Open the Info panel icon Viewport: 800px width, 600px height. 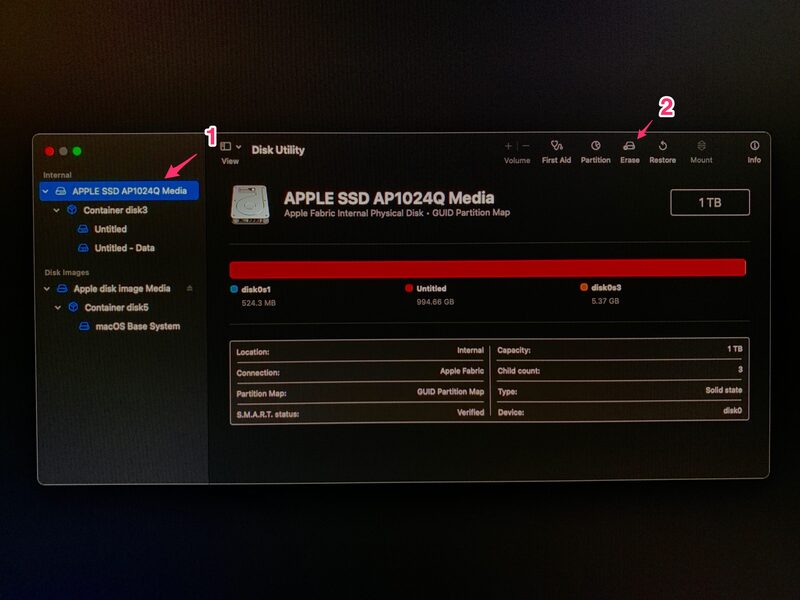point(754,145)
